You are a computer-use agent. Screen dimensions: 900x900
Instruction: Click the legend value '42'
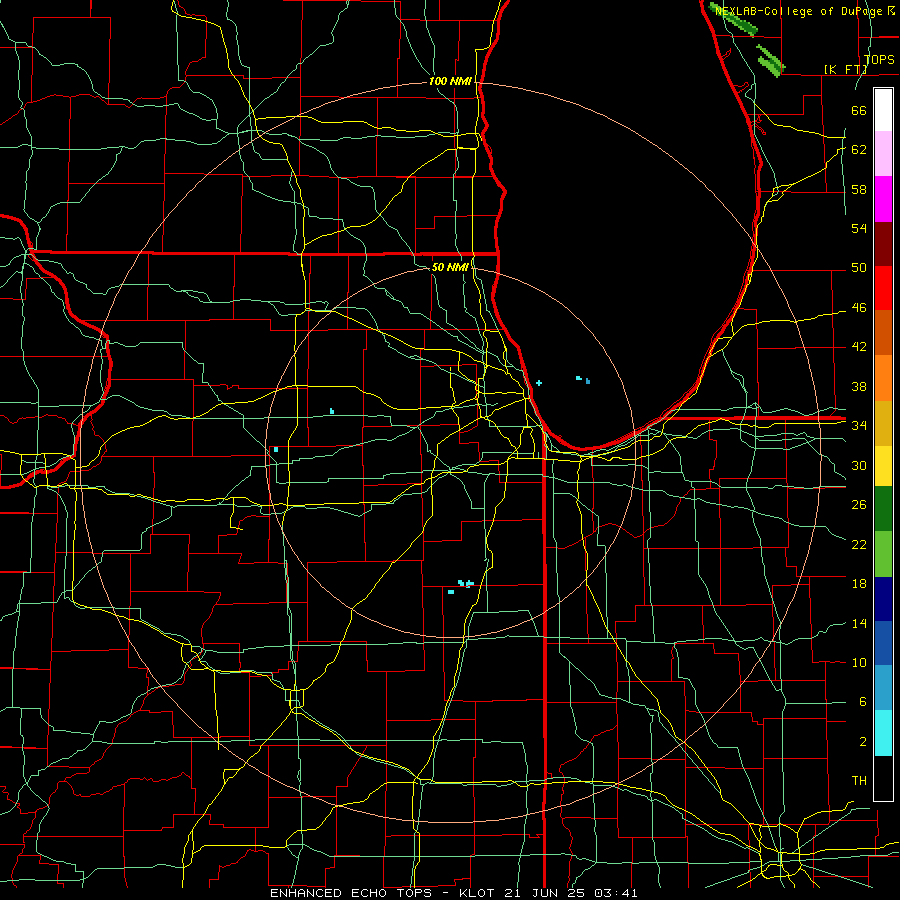[x=859, y=347]
